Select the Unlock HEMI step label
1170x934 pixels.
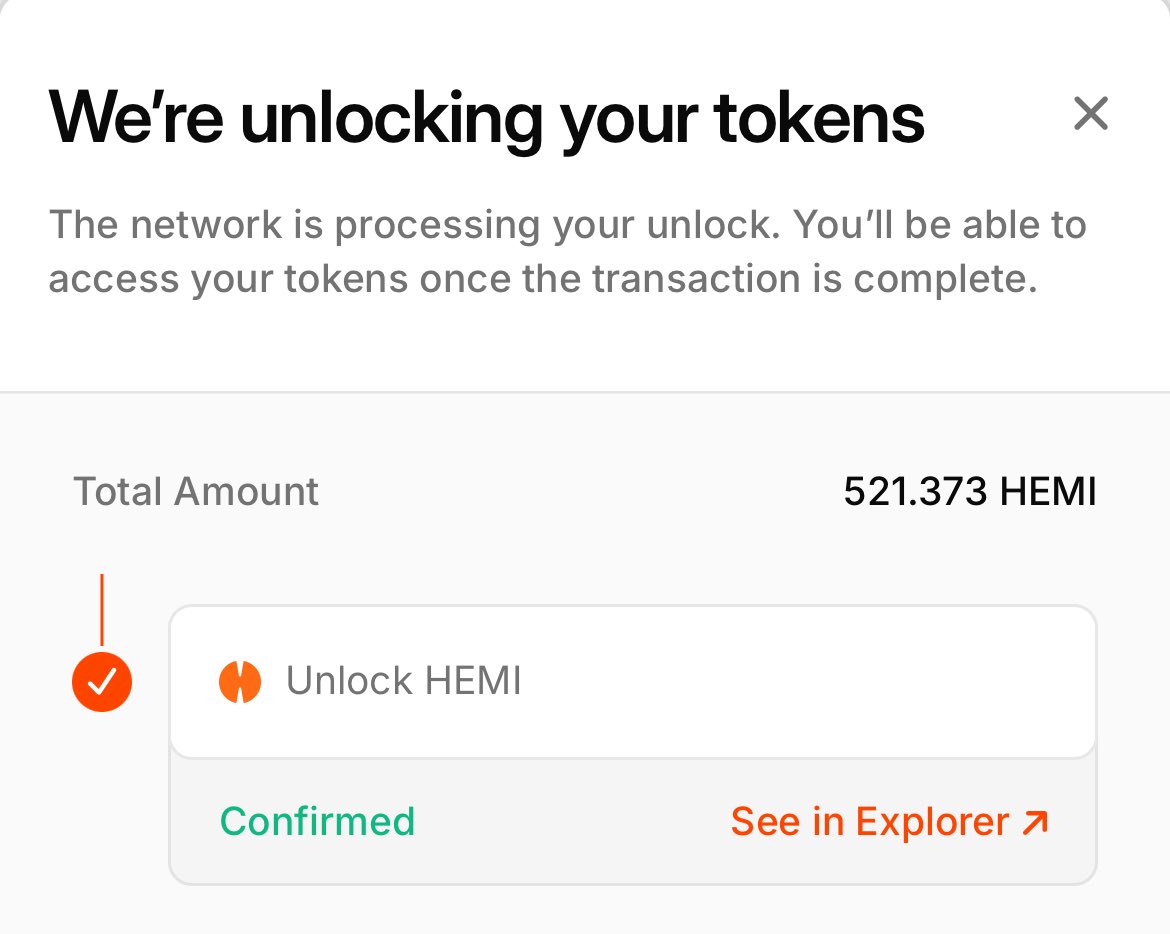click(403, 682)
